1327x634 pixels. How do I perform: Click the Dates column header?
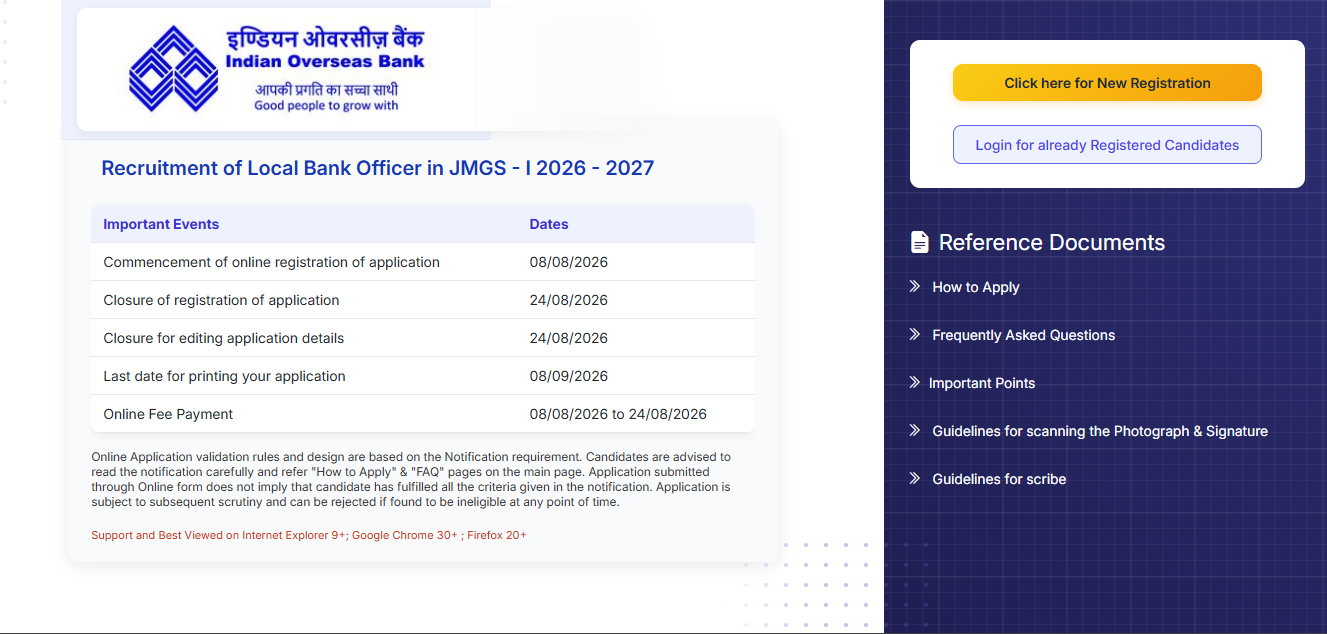[x=549, y=224]
